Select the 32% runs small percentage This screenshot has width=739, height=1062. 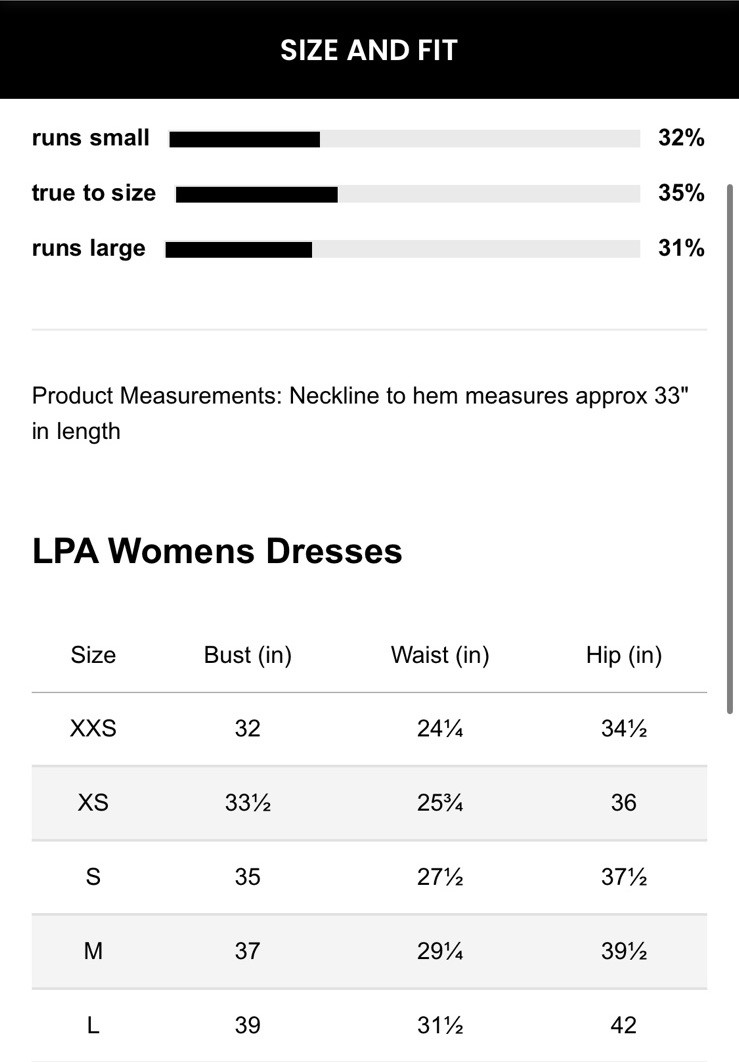(x=681, y=139)
